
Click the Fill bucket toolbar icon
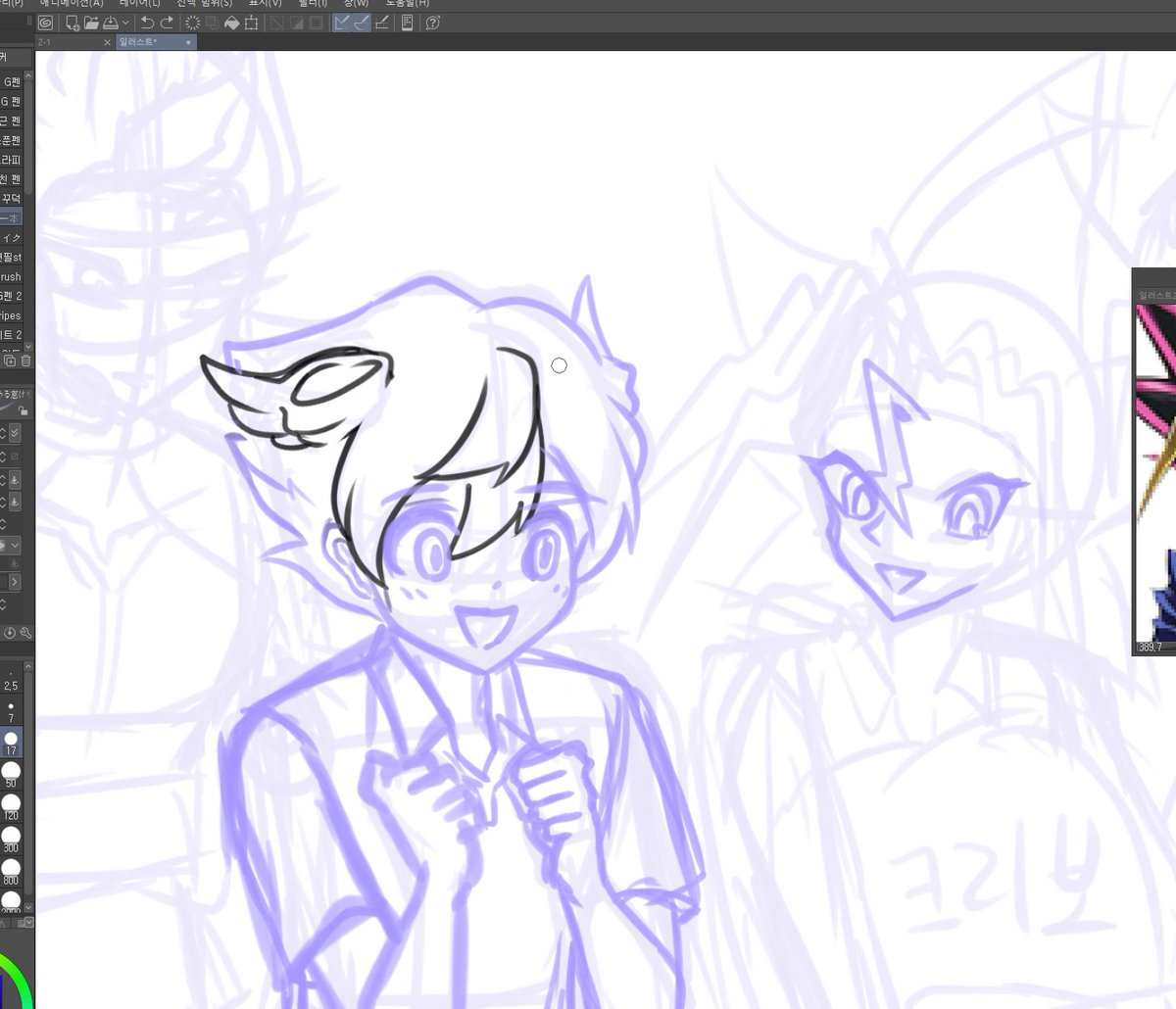231,22
